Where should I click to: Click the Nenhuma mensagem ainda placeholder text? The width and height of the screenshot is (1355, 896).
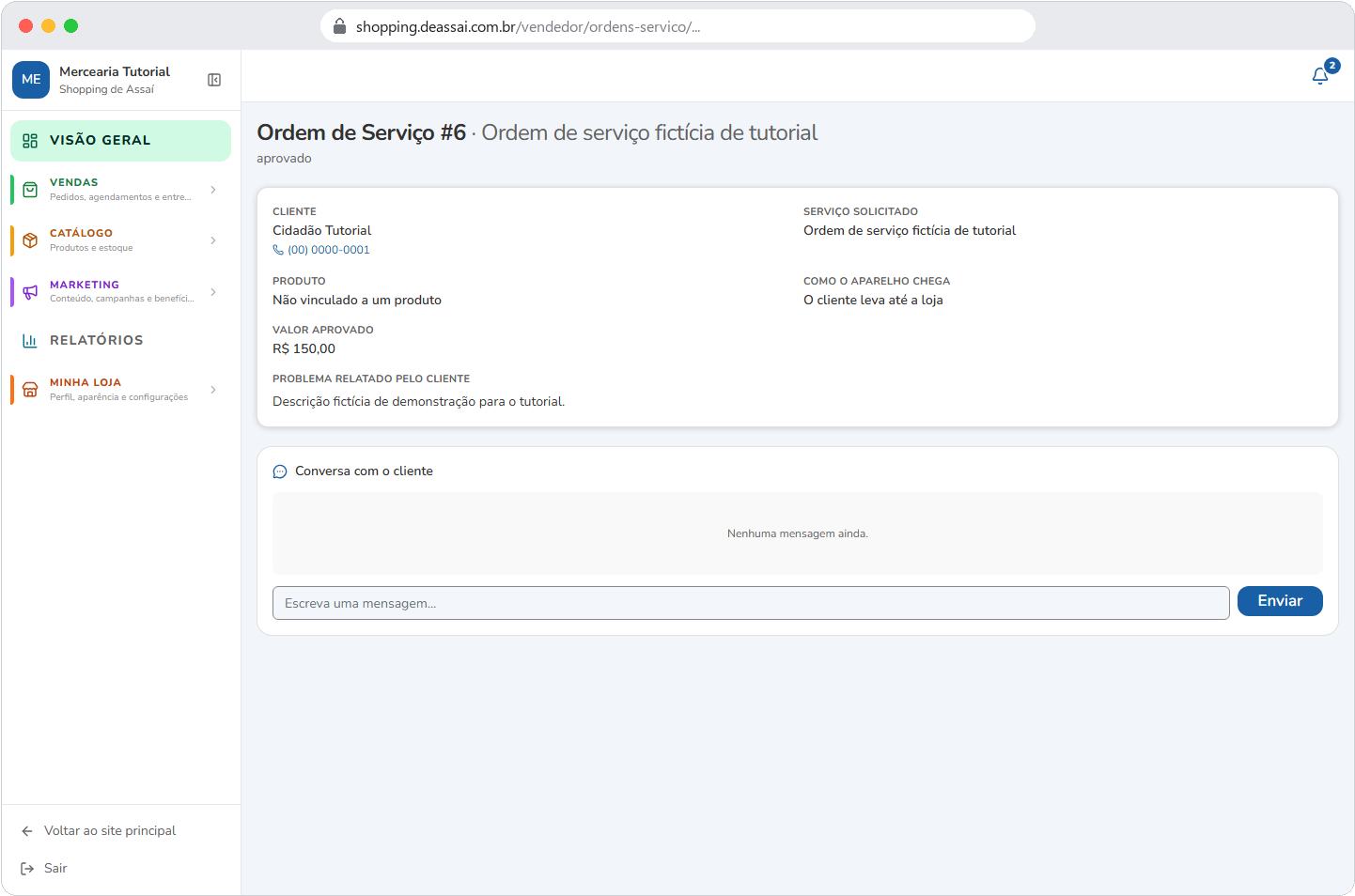(798, 533)
